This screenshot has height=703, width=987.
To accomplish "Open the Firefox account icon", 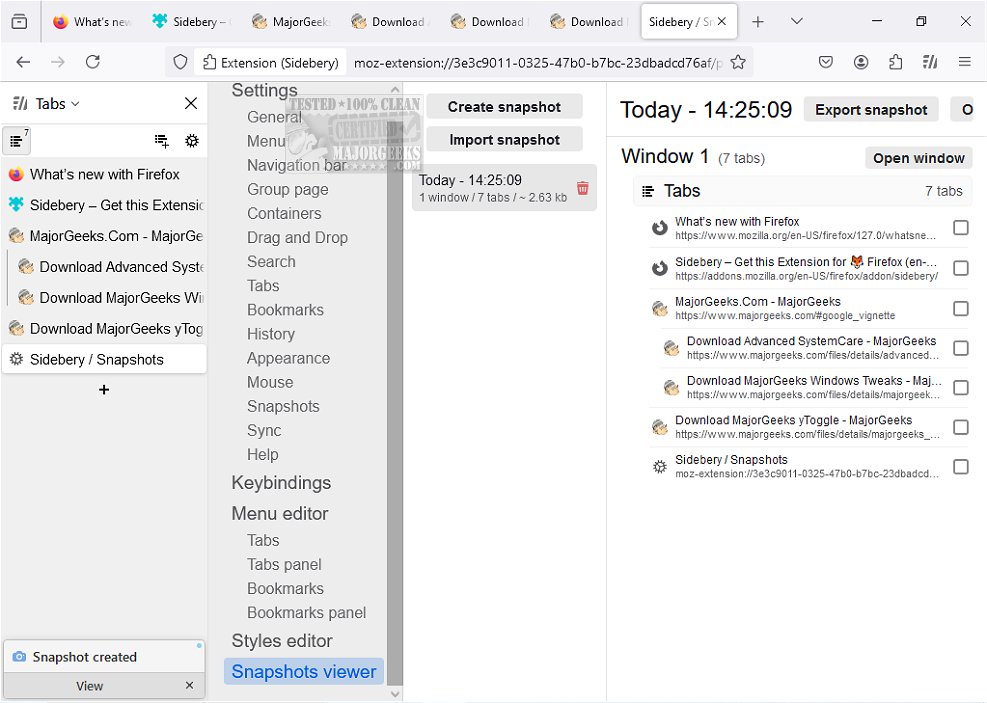I will tap(860, 62).
